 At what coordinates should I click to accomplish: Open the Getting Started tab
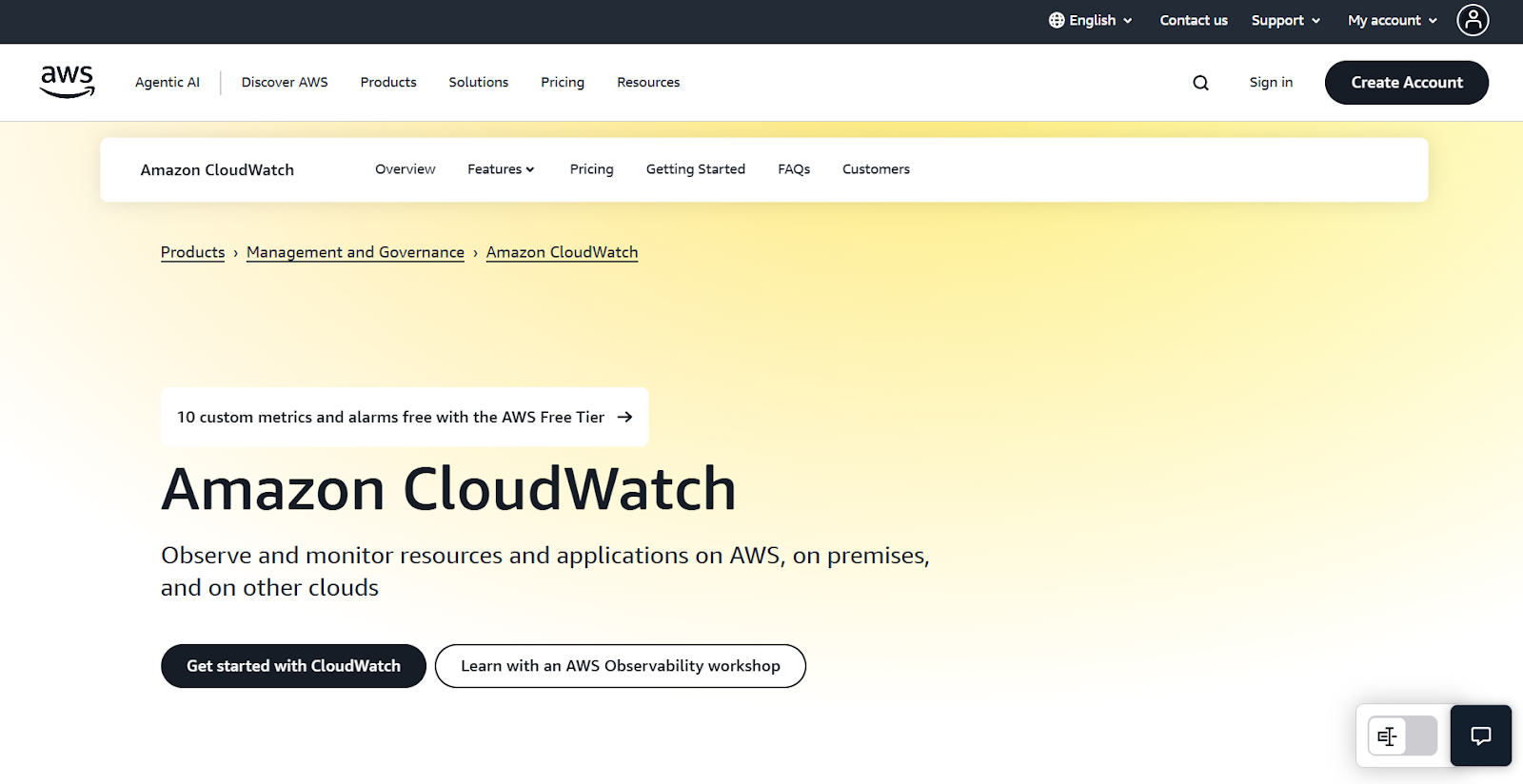coord(696,169)
